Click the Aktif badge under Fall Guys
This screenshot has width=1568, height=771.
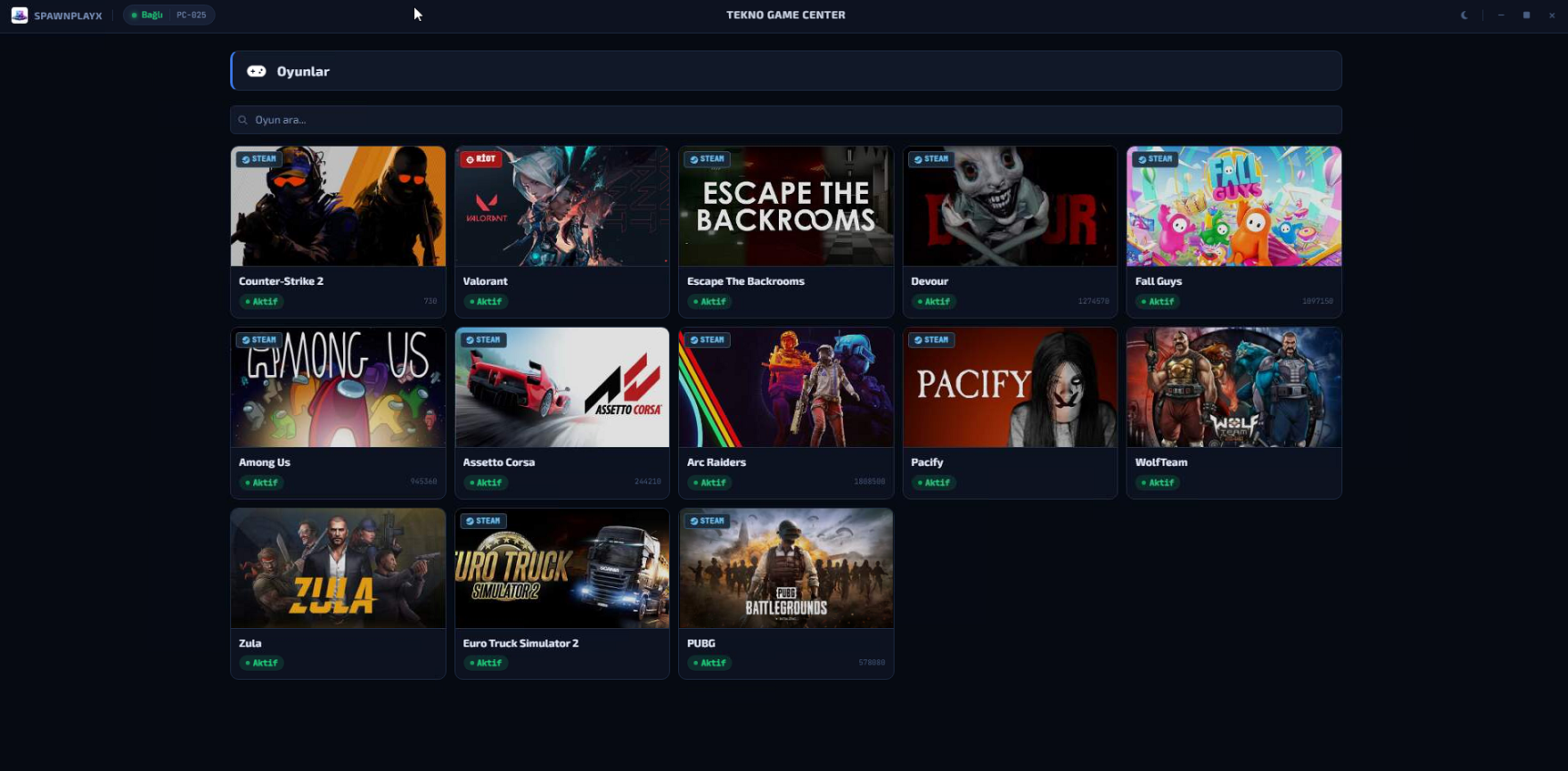(1158, 301)
